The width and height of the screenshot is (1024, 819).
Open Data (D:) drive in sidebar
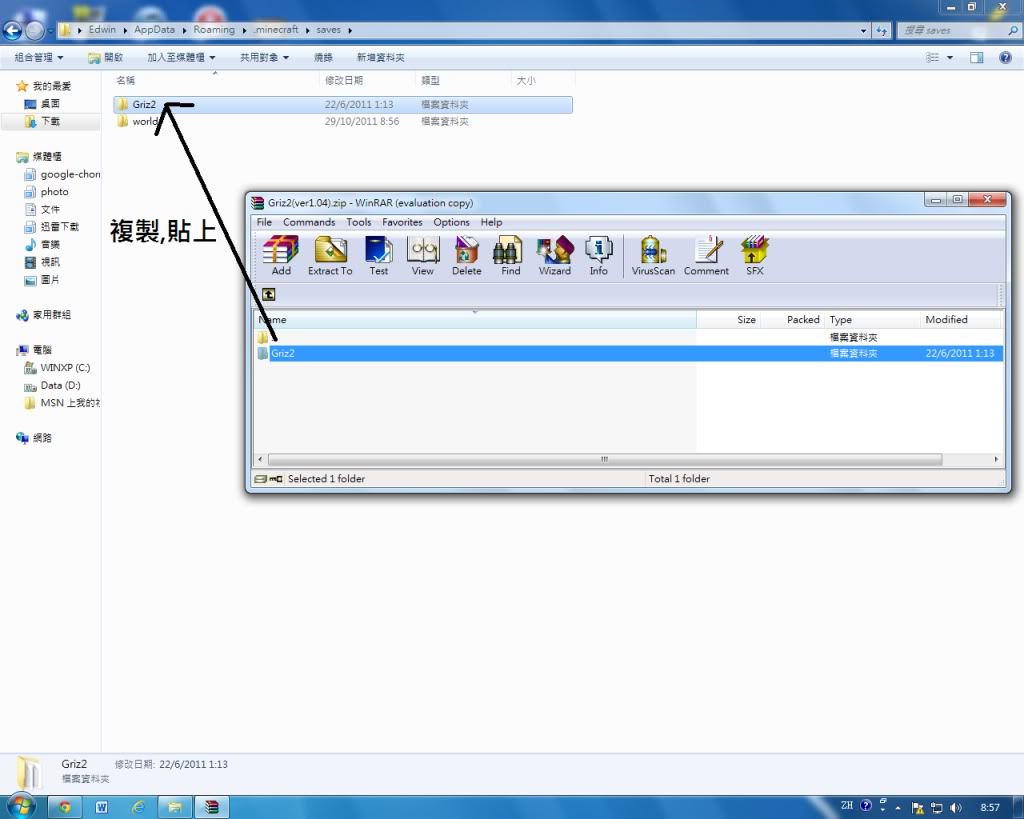click(x=60, y=385)
